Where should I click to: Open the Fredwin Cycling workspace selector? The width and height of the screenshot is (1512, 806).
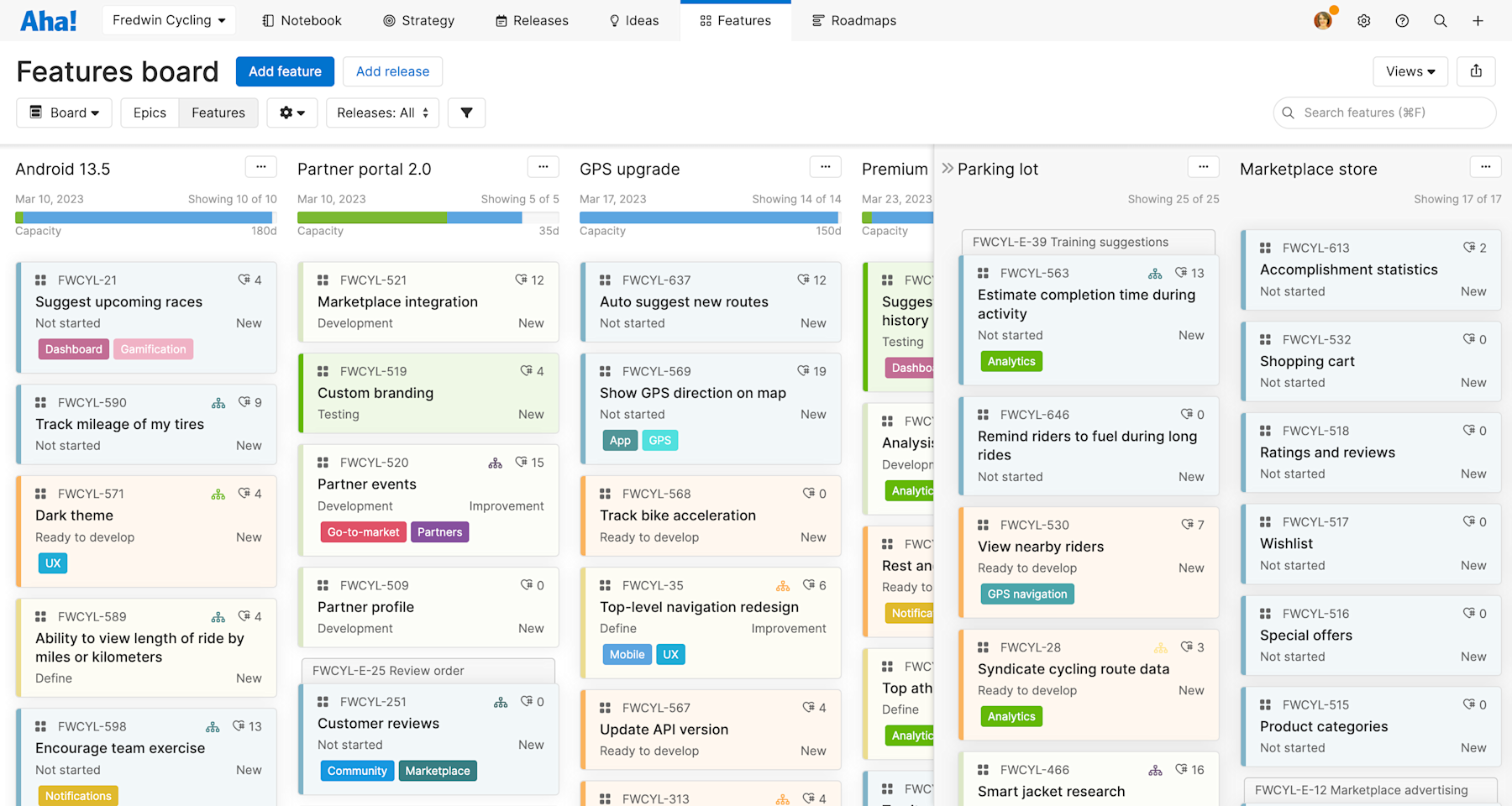pos(168,20)
